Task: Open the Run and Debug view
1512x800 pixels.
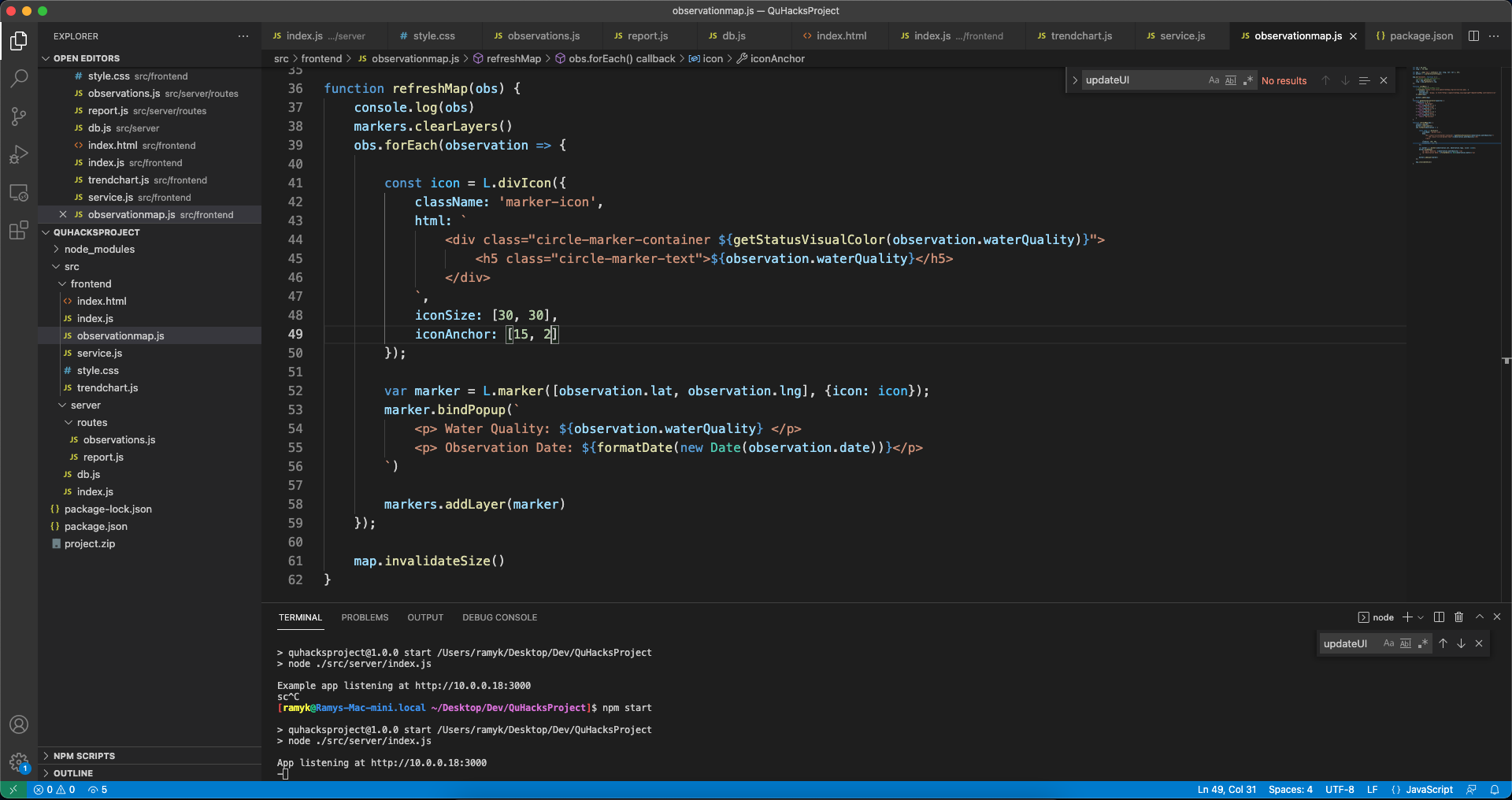Action: pos(19,154)
